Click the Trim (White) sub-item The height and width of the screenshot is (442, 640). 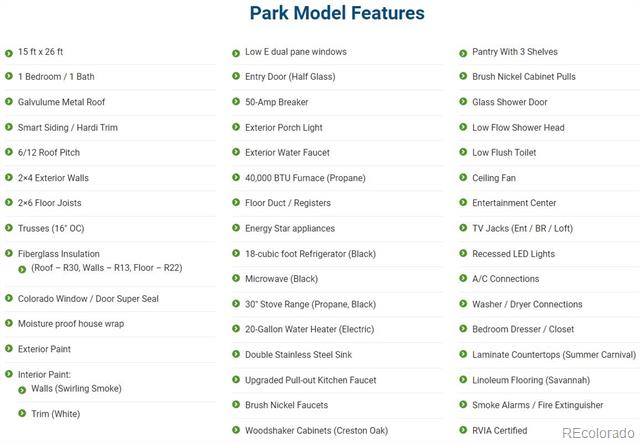[x=56, y=414]
